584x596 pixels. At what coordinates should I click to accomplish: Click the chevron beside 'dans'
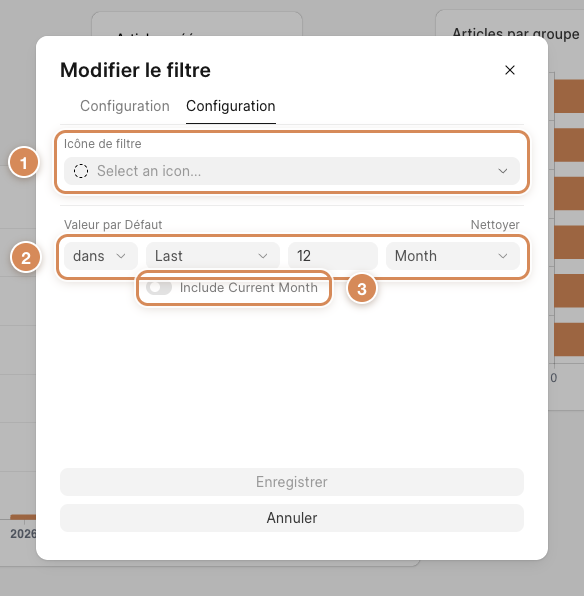point(121,256)
